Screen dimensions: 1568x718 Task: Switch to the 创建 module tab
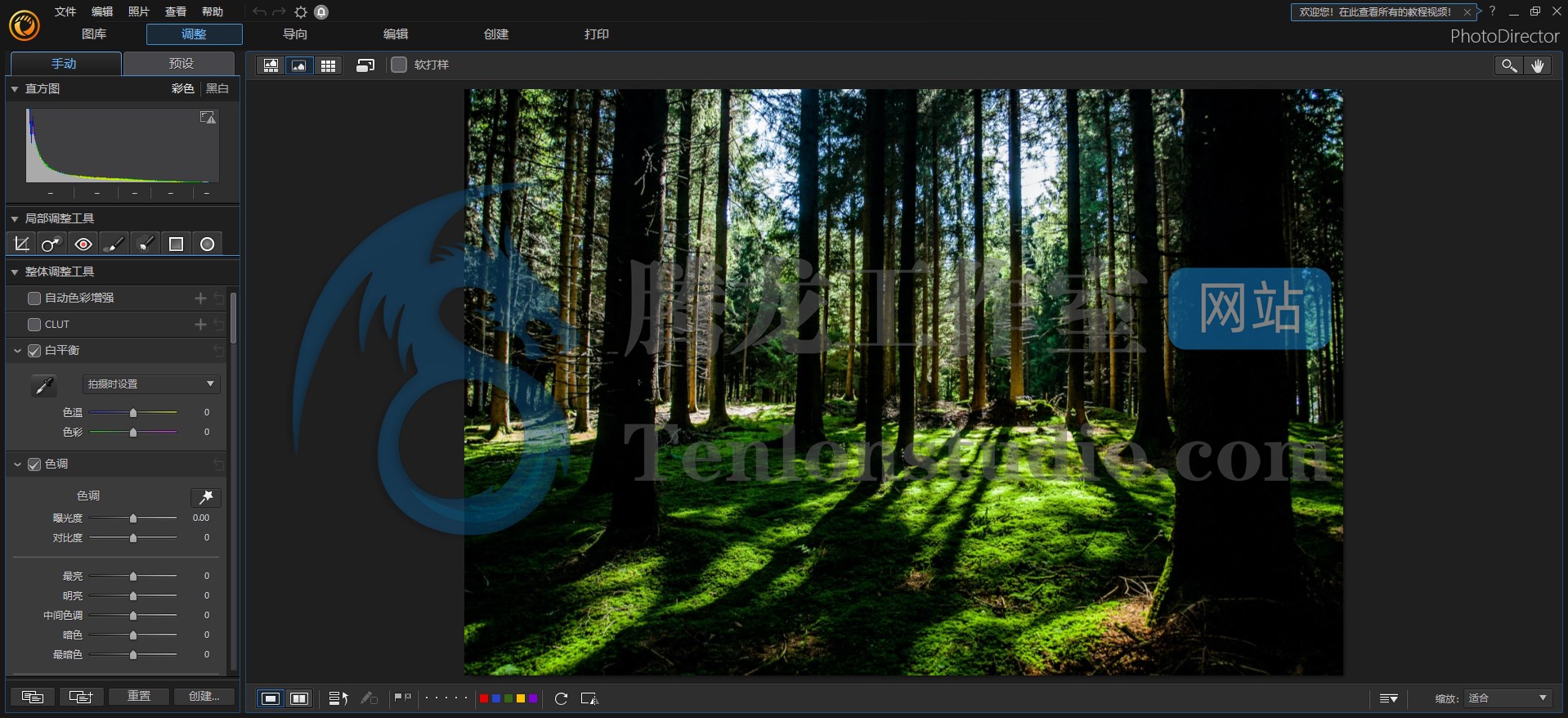coord(496,34)
